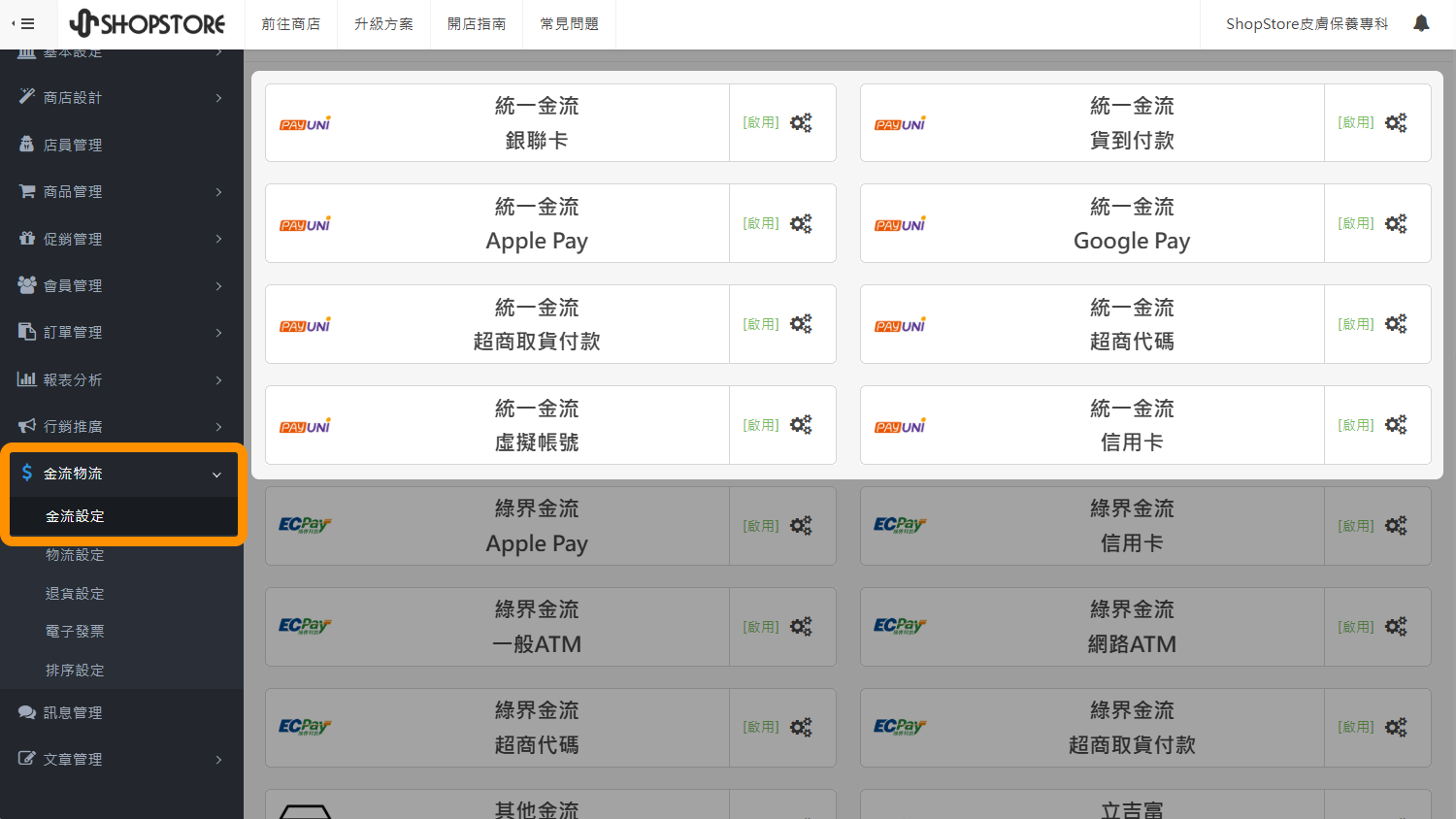Enable 綠界金流 信用卡 via 啟用

[x=1356, y=526]
